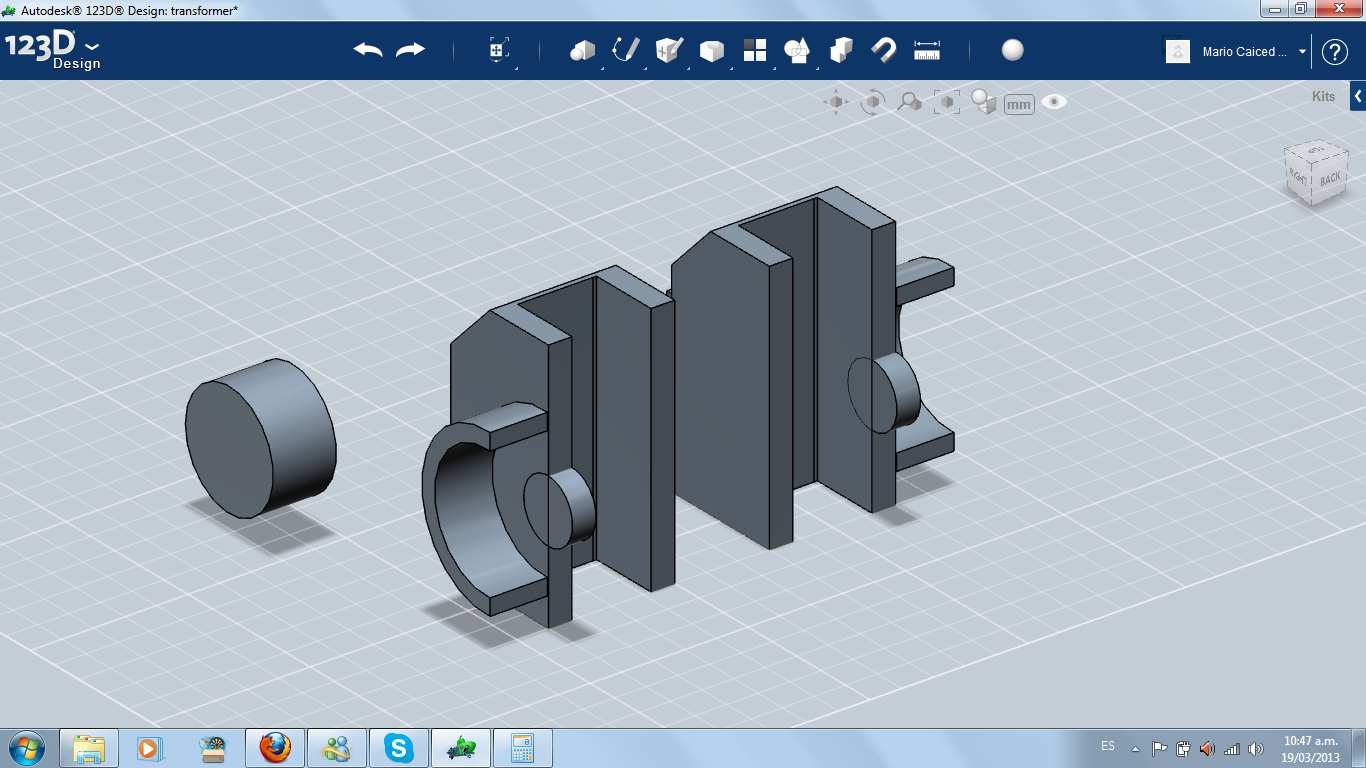The height and width of the screenshot is (768, 1366).
Task: Launch Windows Media Player from taskbar
Action: coord(149,748)
